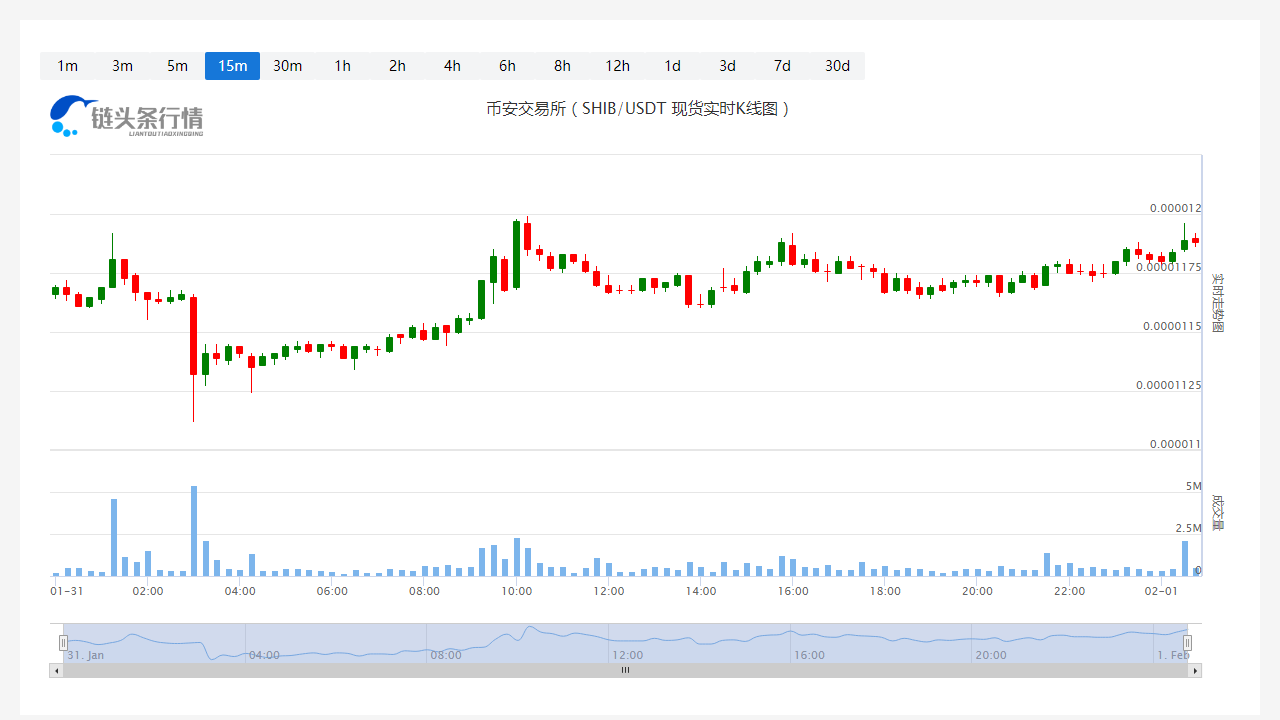1280x720 pixels.
Task: Click the navigator's right range handle
Action: 1188,642
